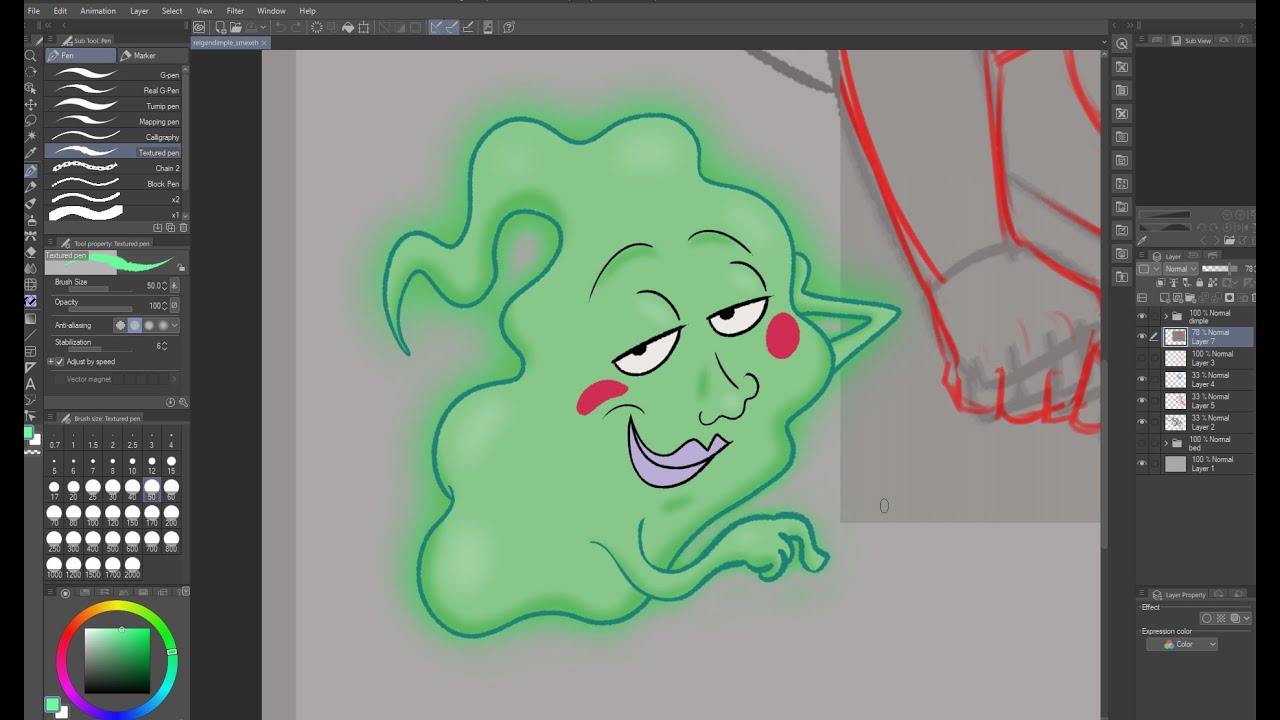Increase Stabilization value stepper
1280x720 pixels.
click(x=165, y=345)
